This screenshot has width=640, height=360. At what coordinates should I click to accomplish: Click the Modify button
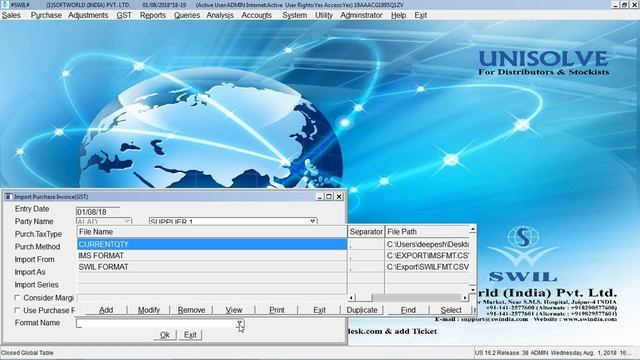149,310
